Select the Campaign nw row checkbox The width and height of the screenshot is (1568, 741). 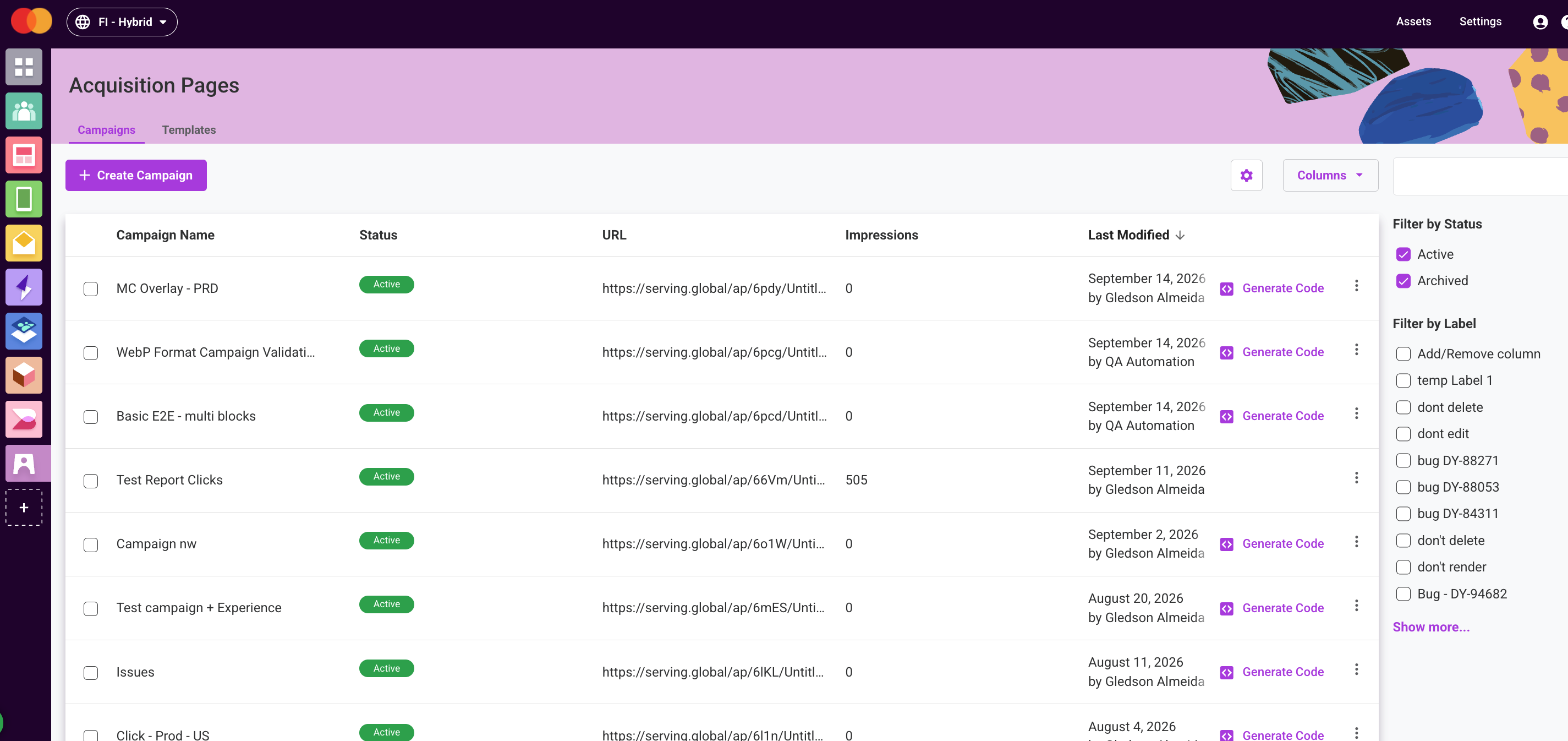[x=91, y=544]
